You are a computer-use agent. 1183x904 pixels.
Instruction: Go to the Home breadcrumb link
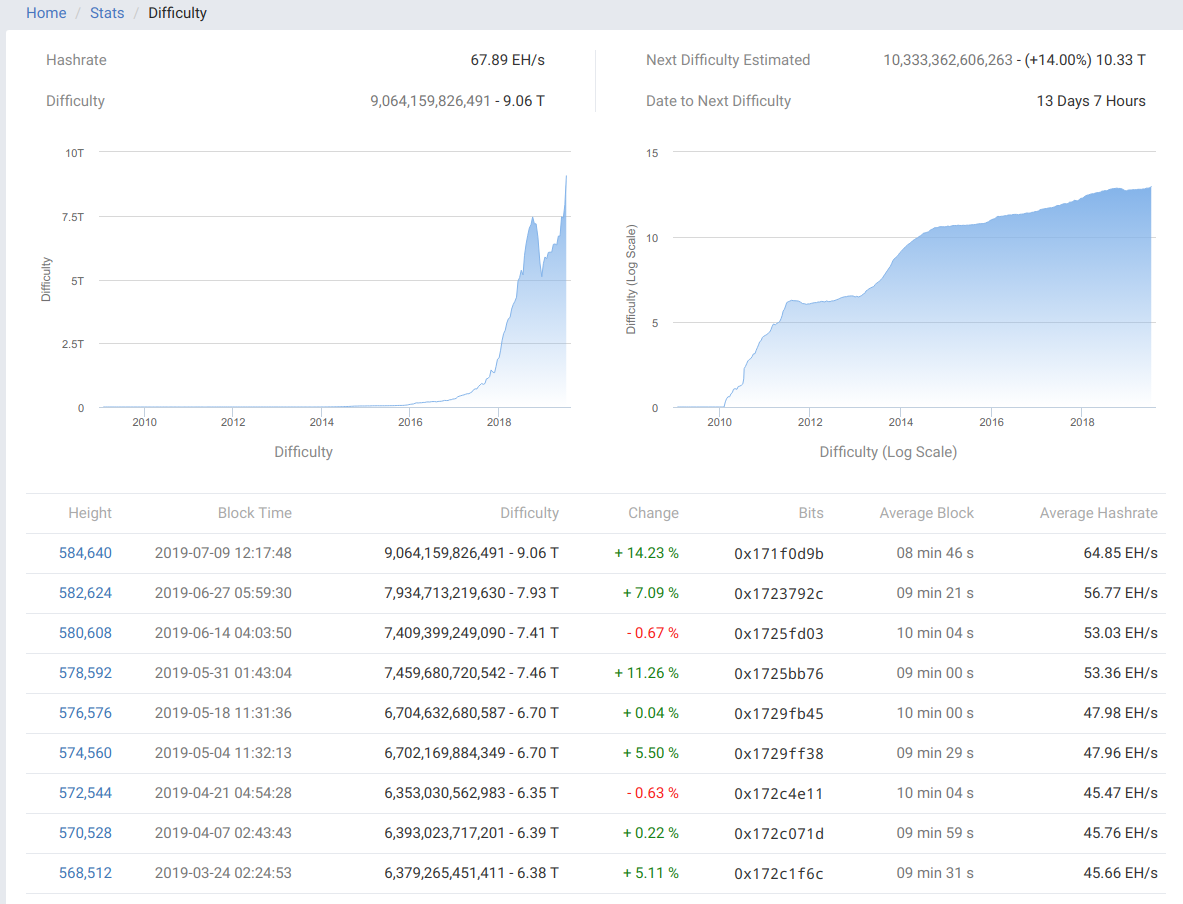point(46,13)
